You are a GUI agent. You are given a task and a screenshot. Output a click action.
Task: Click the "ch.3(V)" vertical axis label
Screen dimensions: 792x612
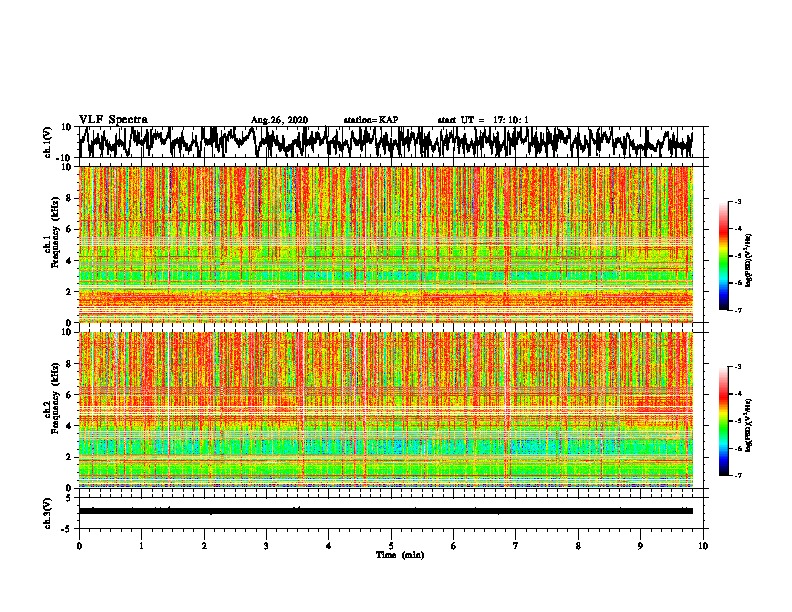point(48,513)
